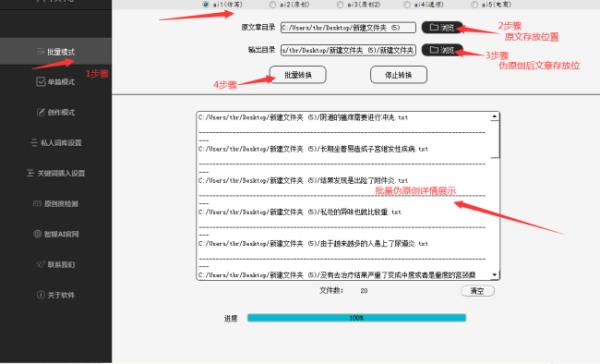Viewport: 600px width, 364px height.
Task: Click the 输出目录 path field
Action: point(348,50)
